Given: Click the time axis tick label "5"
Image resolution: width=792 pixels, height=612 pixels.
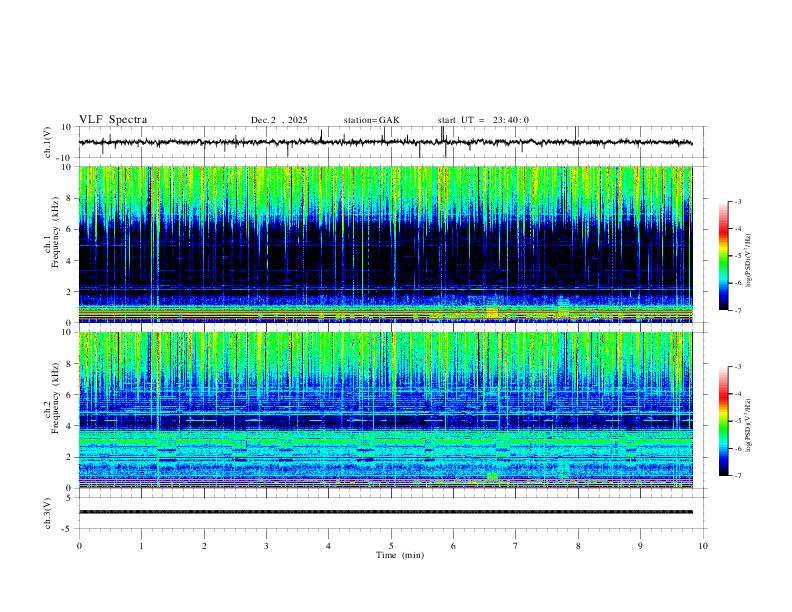Looking at the screenshot, I should [391, 546].
